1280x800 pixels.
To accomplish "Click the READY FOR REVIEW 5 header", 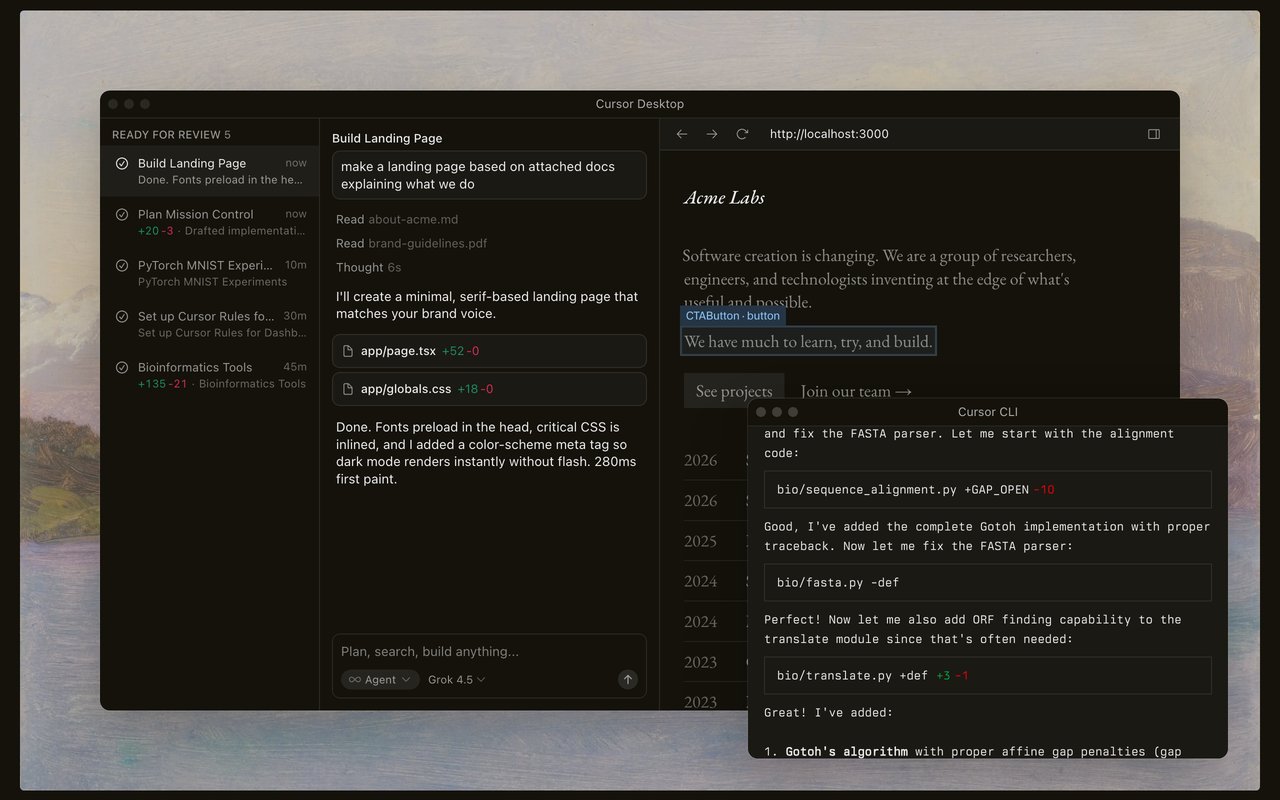I will [171, 134].
